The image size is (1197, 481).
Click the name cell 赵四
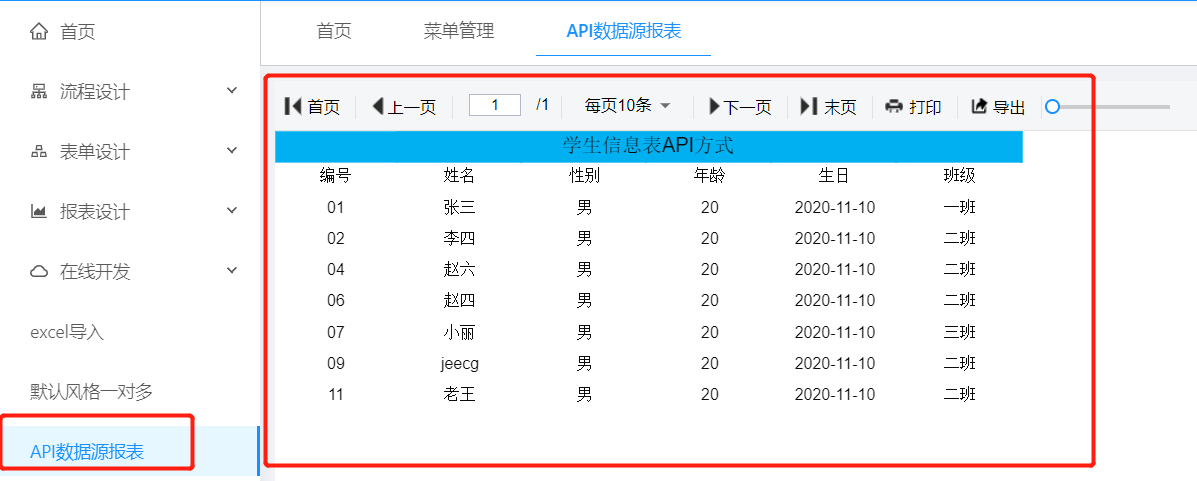pos(460,300)
